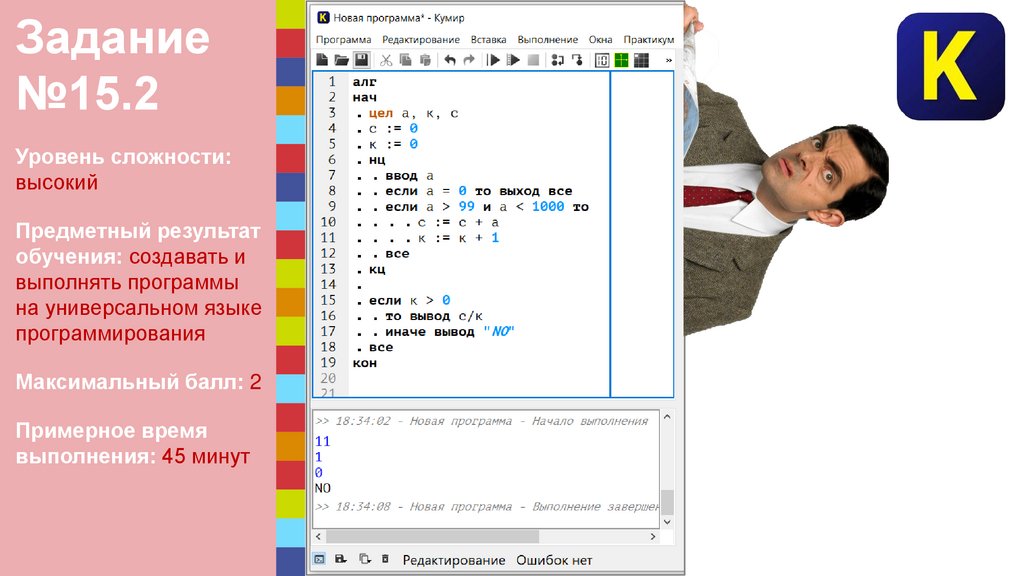This screenshot has height=576, width=1024.
Task: Open an existing program file
Action: [341, 60]
